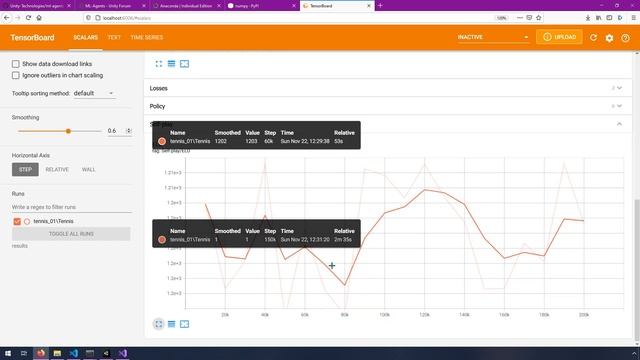
Task: Click the UPLOAD button
Action: coord(559,37)
